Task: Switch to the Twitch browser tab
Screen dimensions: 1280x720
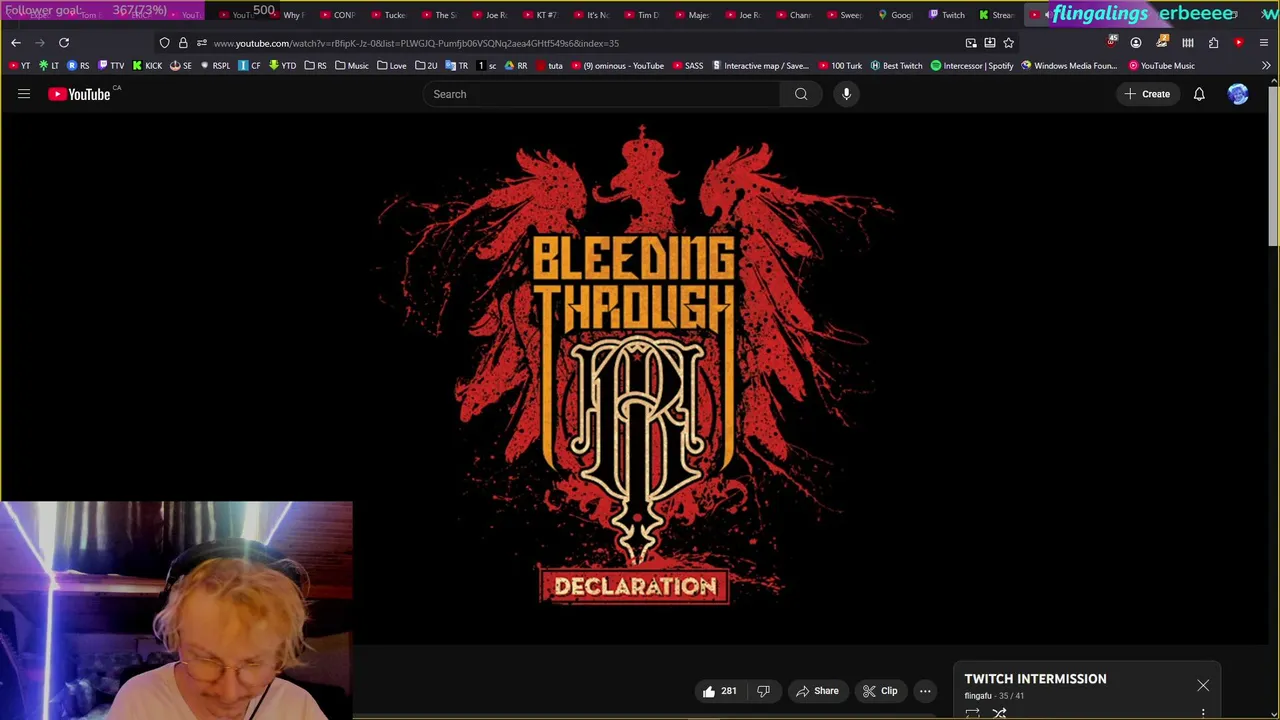Action: (x=947, y=15)
